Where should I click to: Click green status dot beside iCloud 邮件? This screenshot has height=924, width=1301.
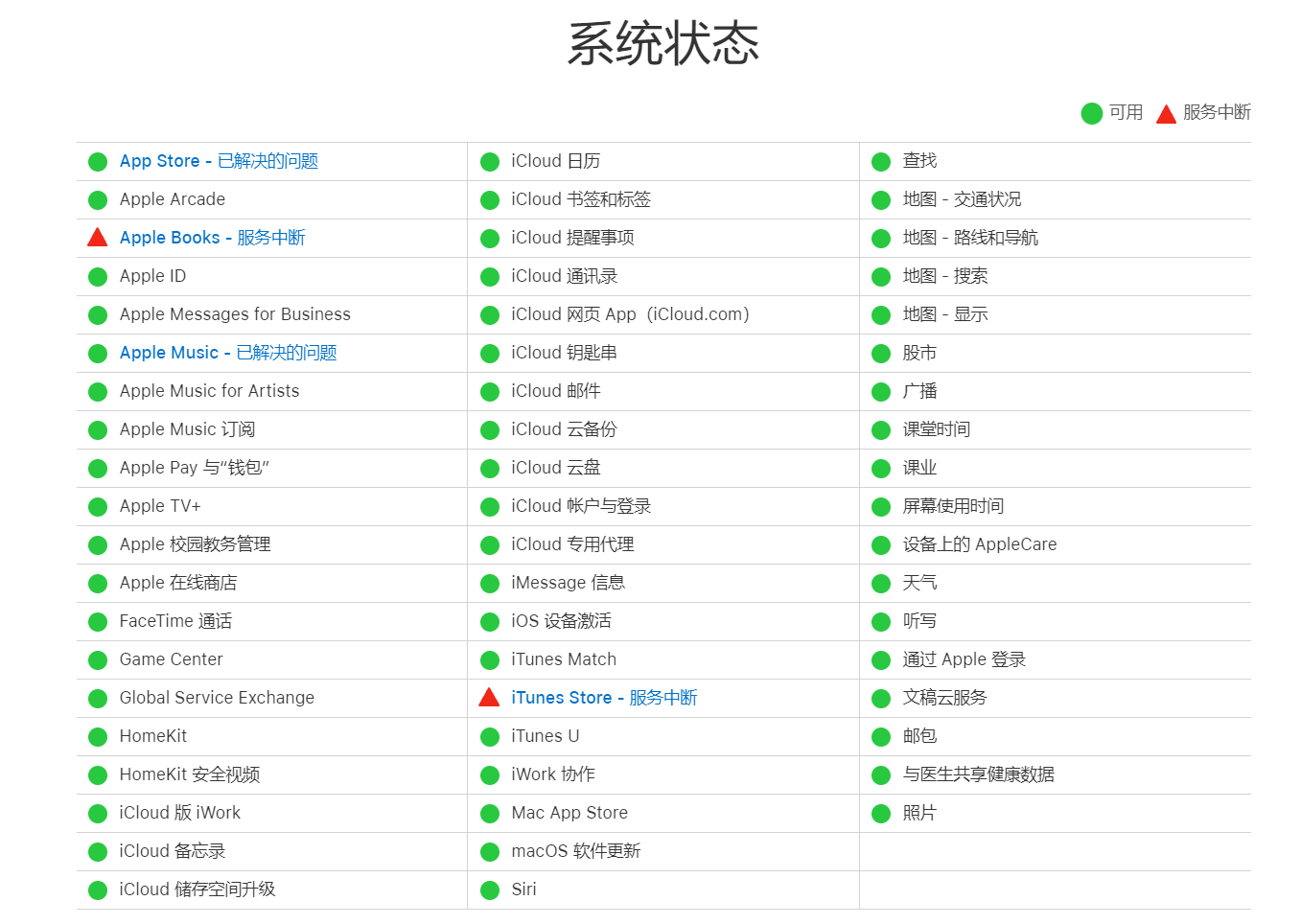(x=490, y=392)
